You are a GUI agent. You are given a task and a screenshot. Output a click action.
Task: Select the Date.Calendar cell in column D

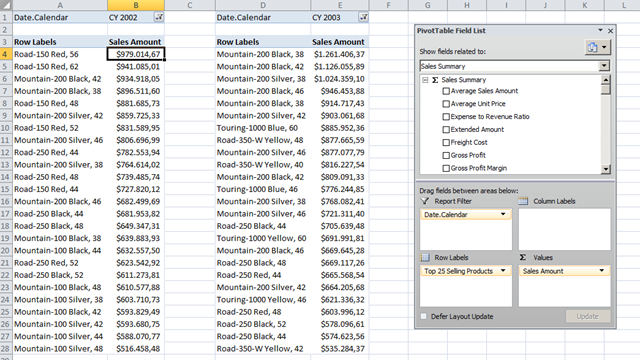(263, 17)
